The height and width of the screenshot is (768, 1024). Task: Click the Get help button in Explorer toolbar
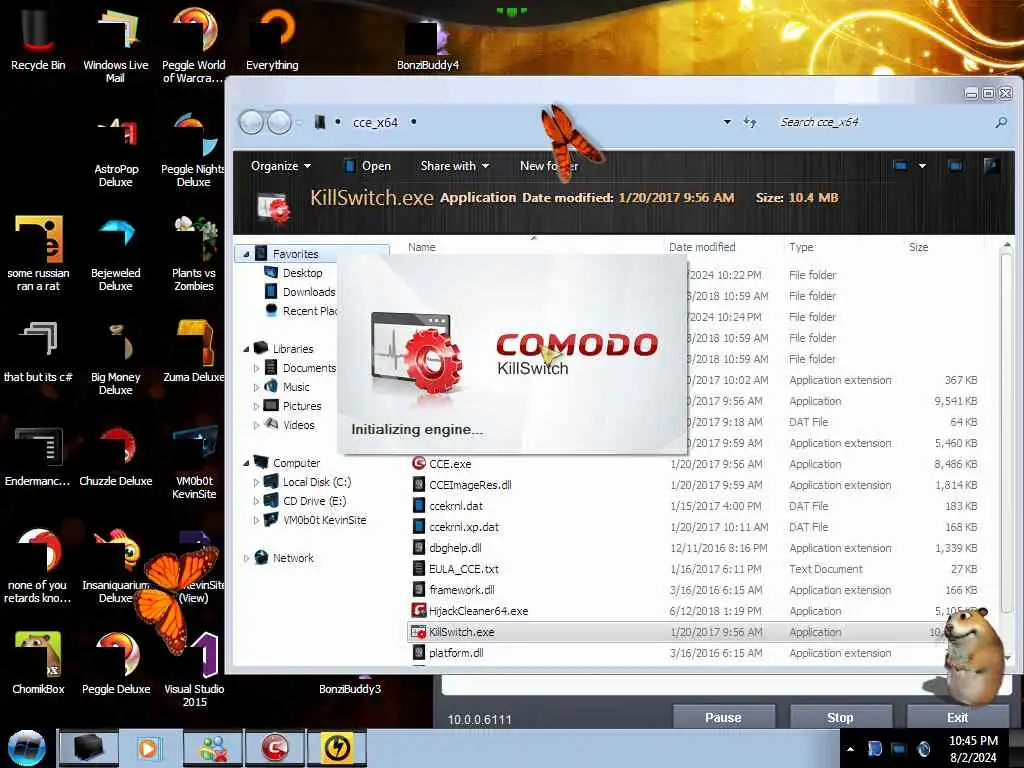tap(991, 166)
